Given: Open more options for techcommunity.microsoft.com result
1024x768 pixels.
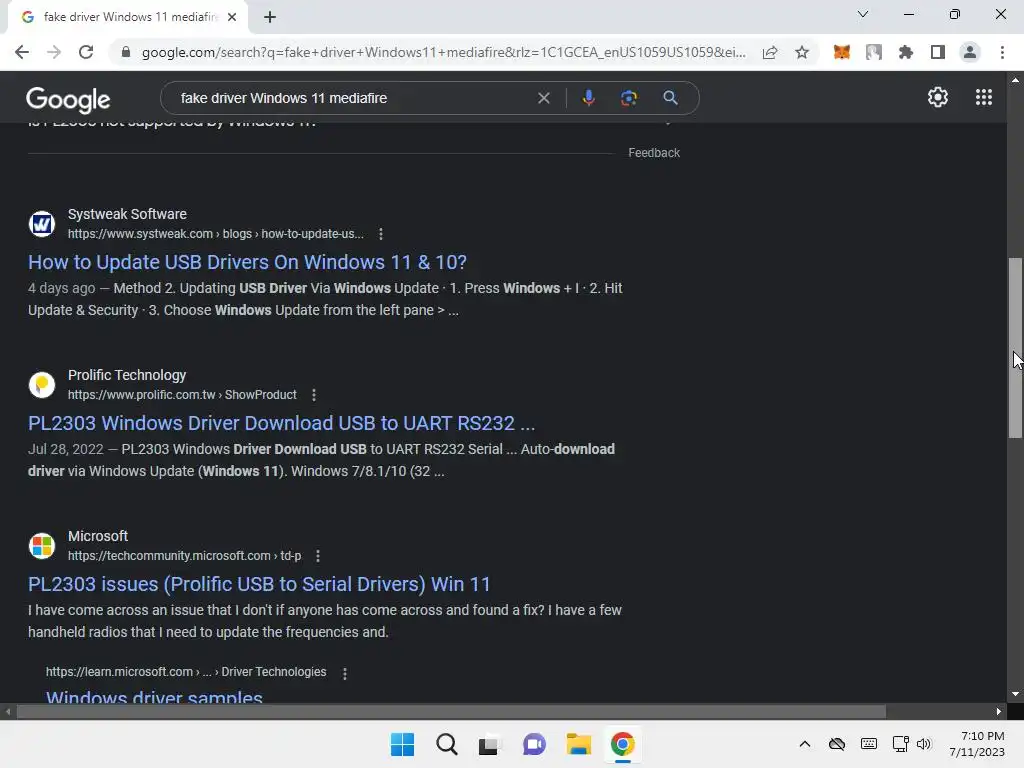Looking at the screenshot, I should tap(318, 556).
